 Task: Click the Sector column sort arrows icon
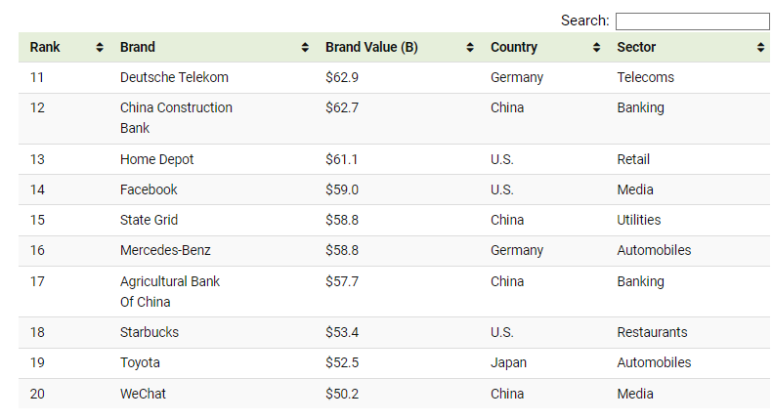coord(761,47)
